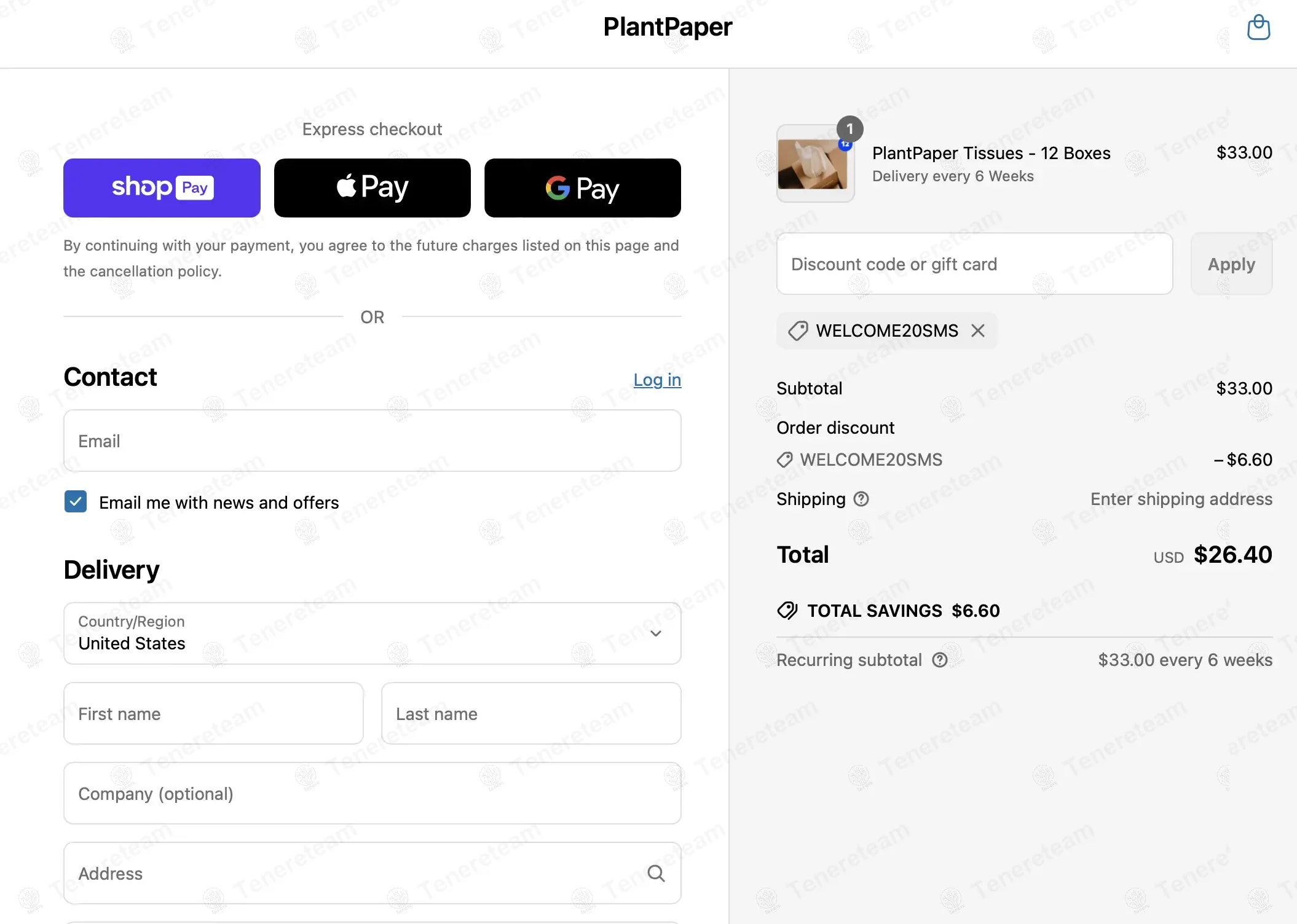This screenshot has height=924, width=1297.
Task: Remove the WELCOME20SMS discount tag
Action: 978,331
